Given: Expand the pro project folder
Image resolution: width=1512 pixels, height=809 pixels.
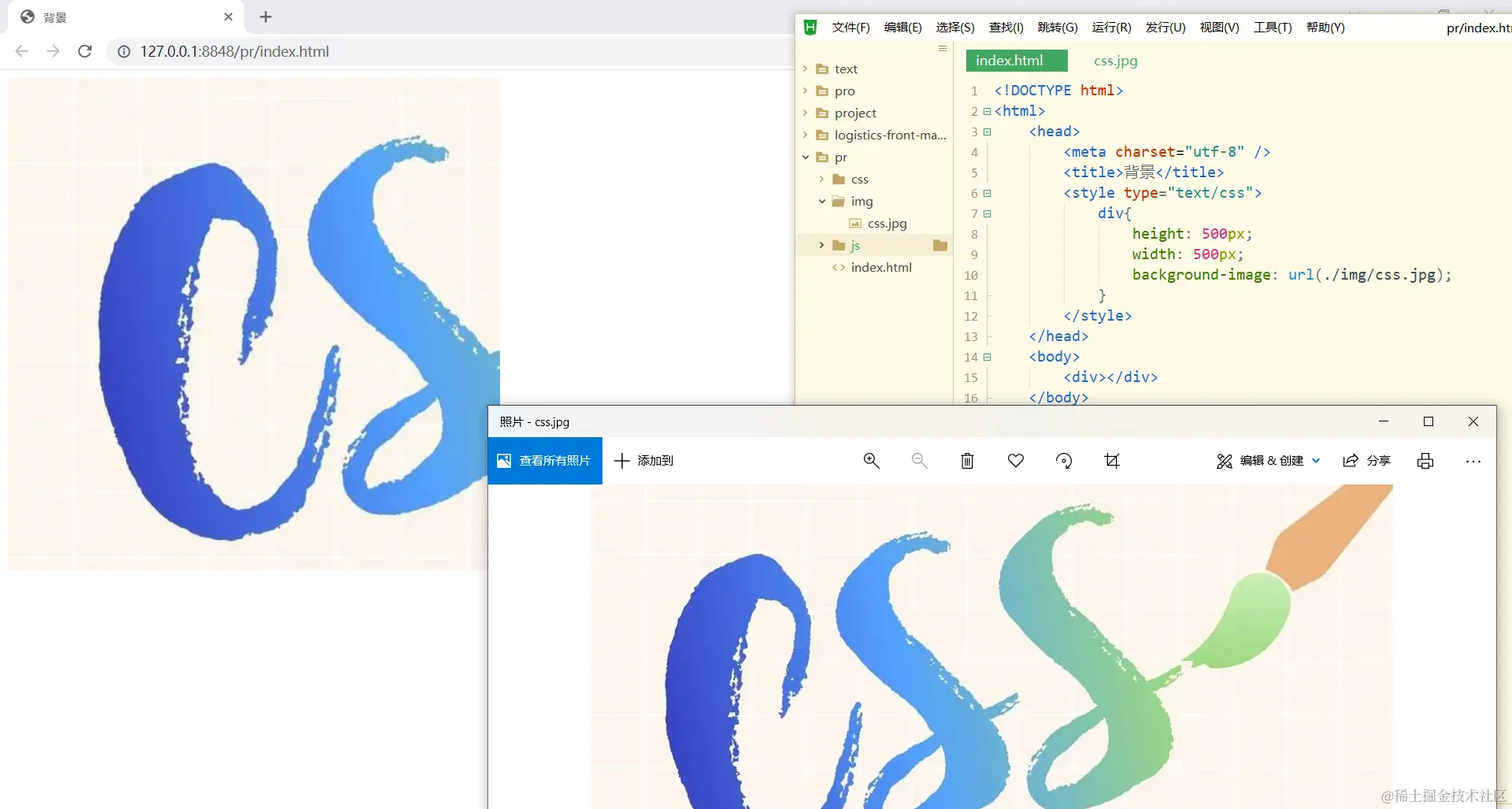Looking at the screenshot, I should tap(805, 91).
